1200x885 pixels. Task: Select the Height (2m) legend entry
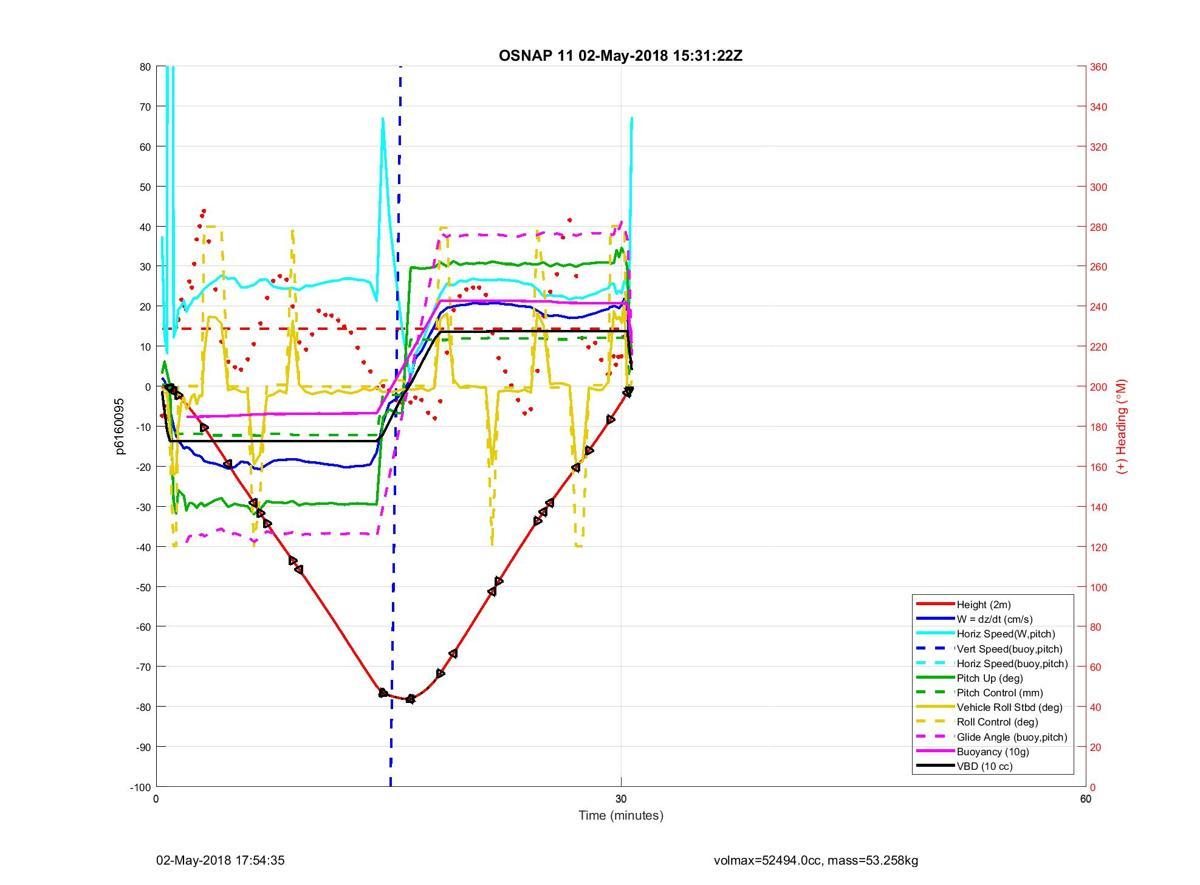point(984,604)
